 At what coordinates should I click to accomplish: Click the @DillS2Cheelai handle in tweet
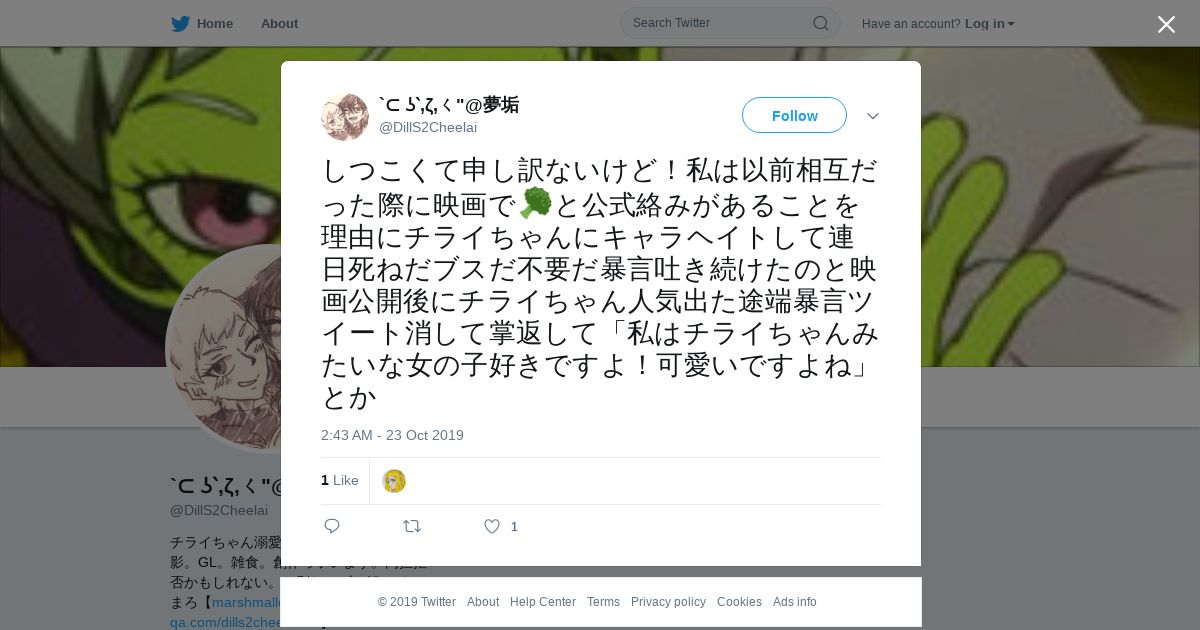tap(428, 128)
